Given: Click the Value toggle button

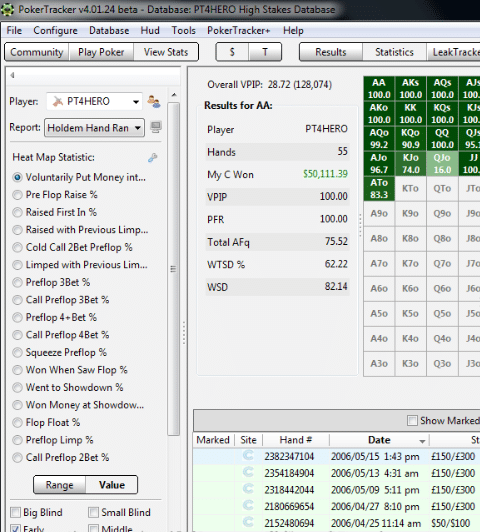Looking at the screenshot, I should [112, 485].
